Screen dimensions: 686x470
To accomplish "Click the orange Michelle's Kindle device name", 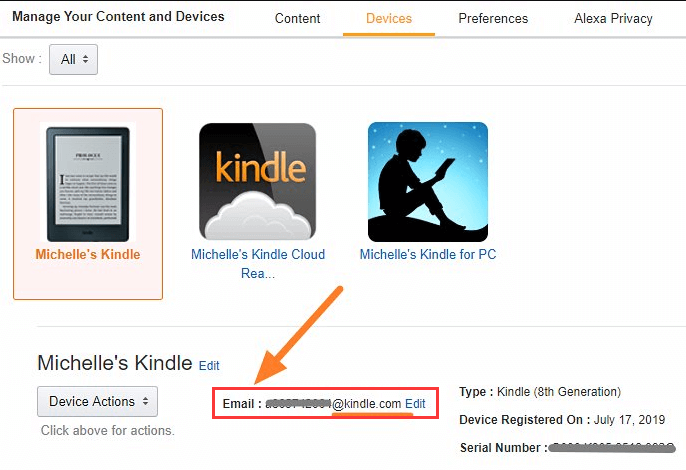I will tap(88, 254).
